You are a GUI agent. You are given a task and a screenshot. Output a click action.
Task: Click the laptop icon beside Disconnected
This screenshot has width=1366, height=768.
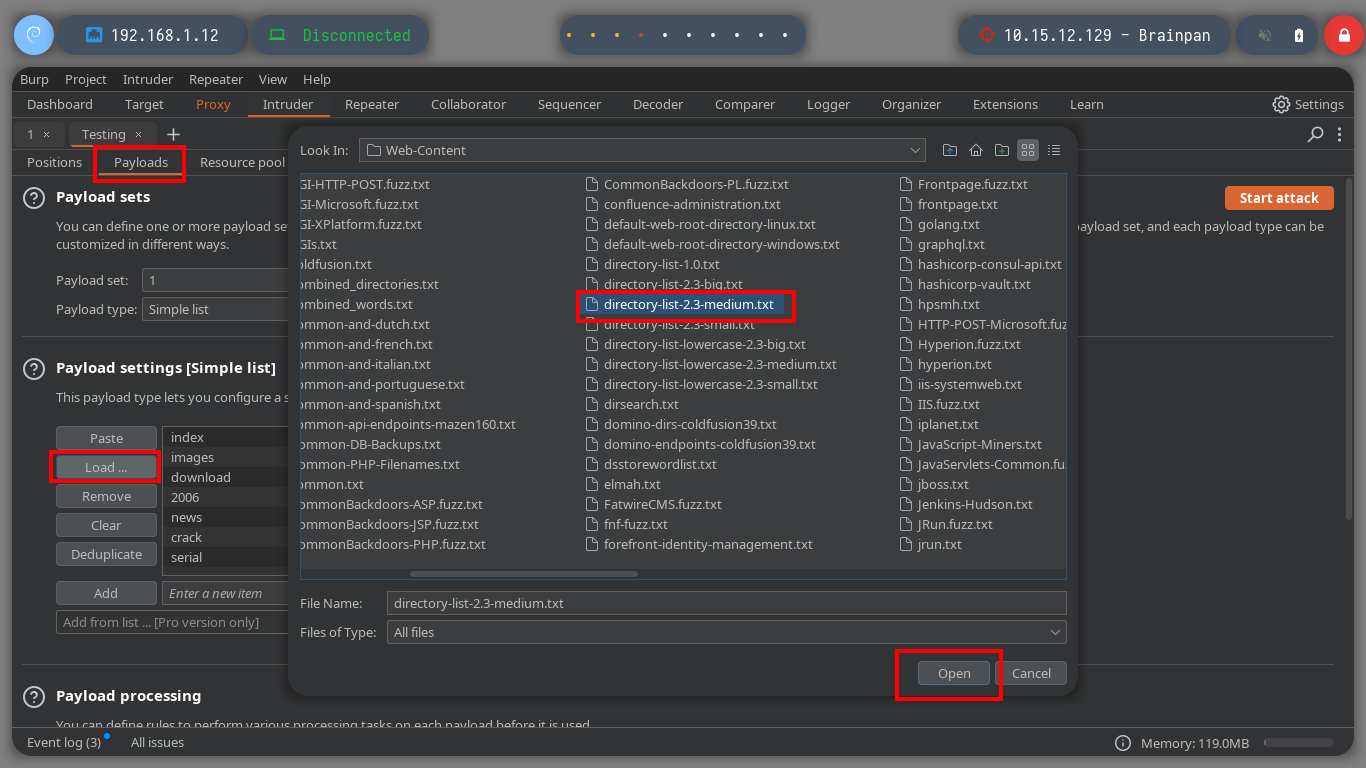(278, 35)
